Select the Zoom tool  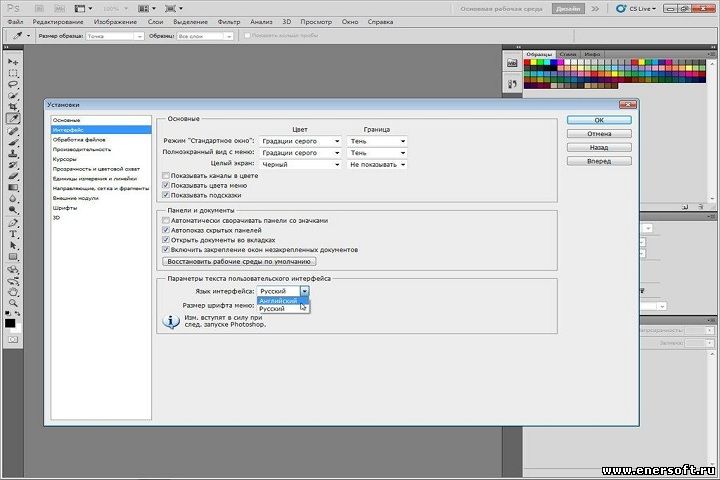[13, 303]
